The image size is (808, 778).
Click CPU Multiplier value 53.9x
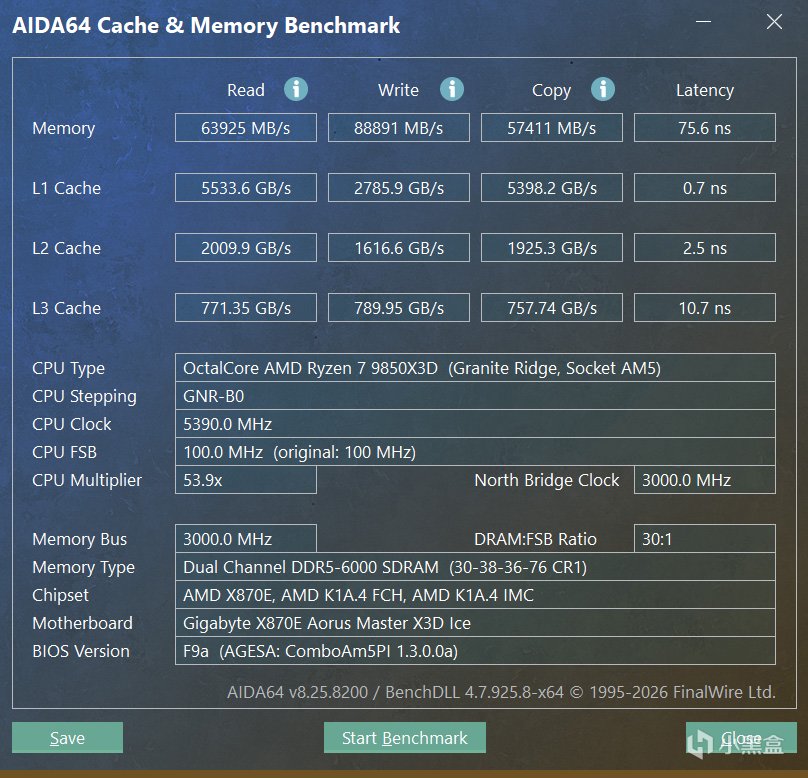point(246,480)
